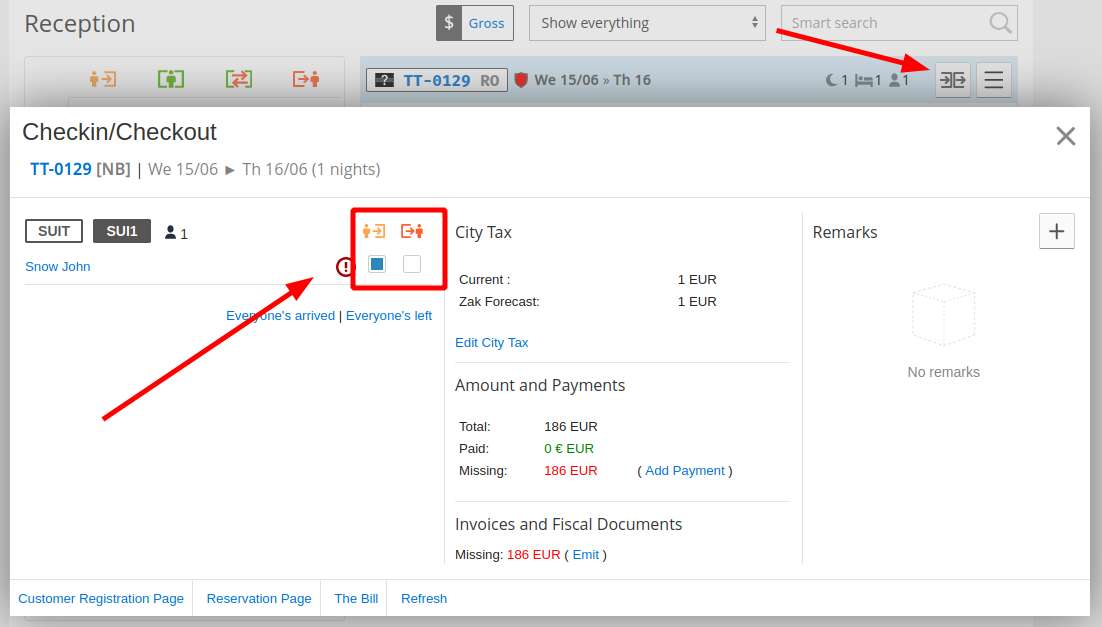Click the Edit City Tax link
1102x627 pixels.
[x=491, y=342]
